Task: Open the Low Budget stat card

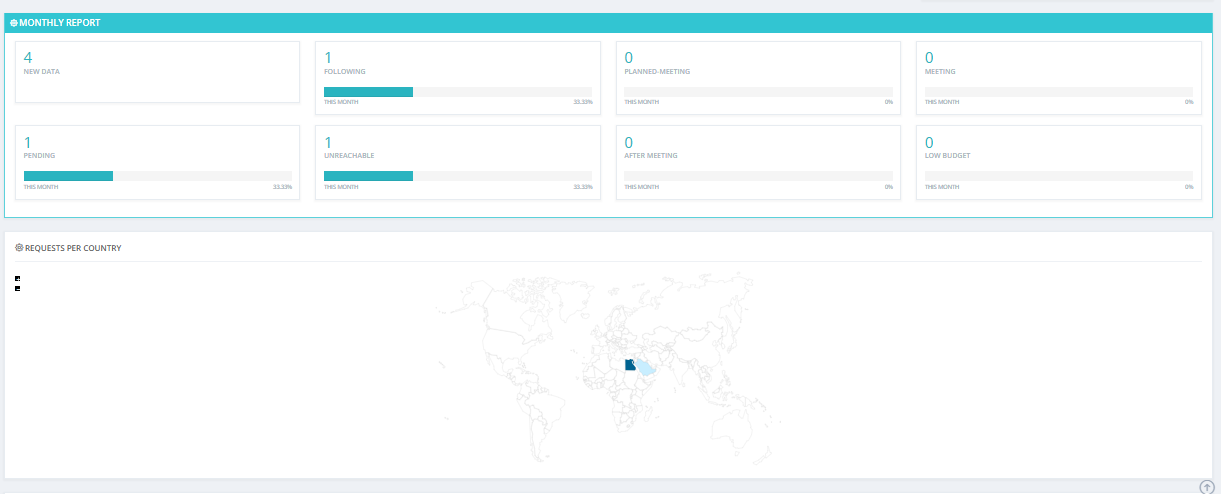Action: tap(1059, 162)
